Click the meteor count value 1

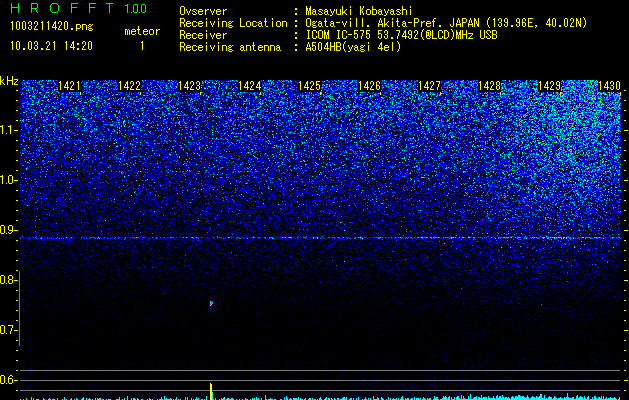pos(142,46)
